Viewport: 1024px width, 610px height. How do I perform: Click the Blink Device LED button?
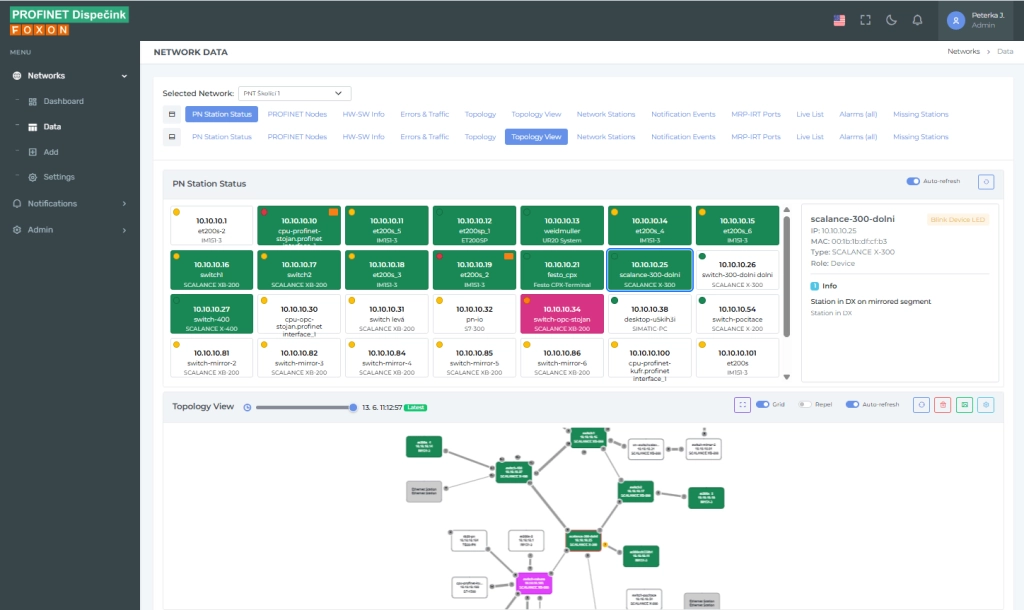coord(957,219)
